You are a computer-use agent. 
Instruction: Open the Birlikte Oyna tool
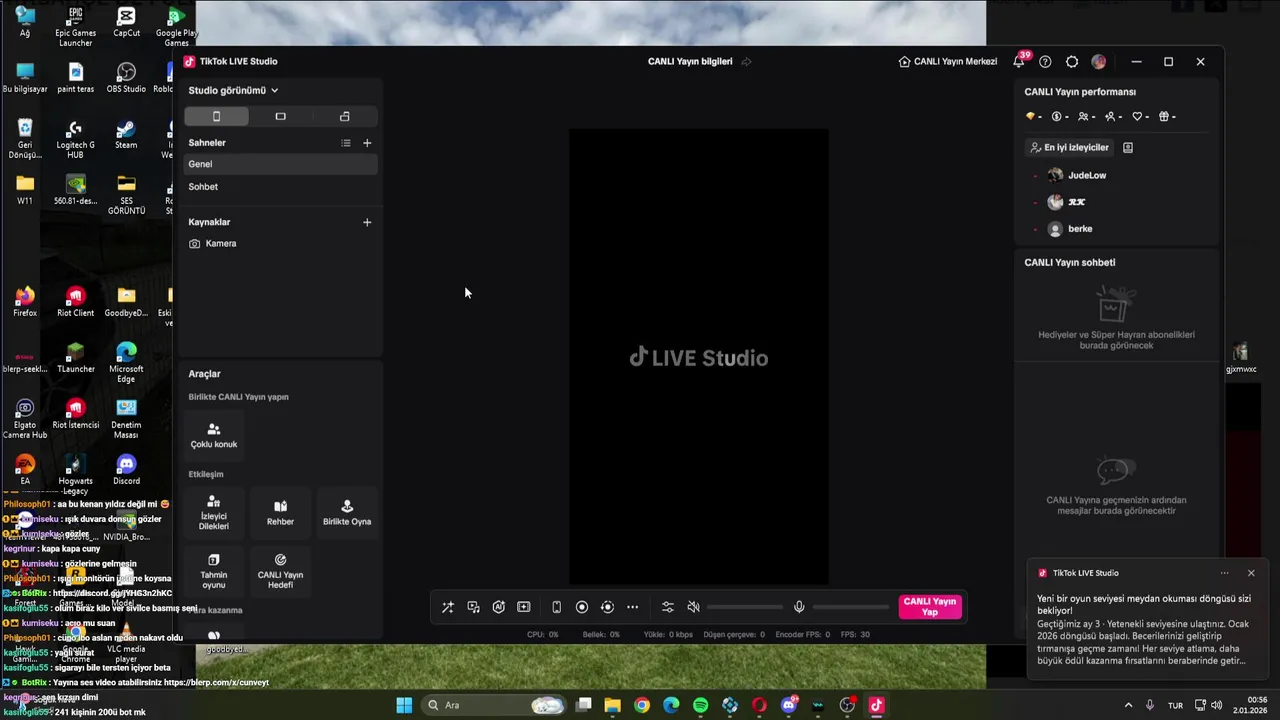tap(347, 513)
